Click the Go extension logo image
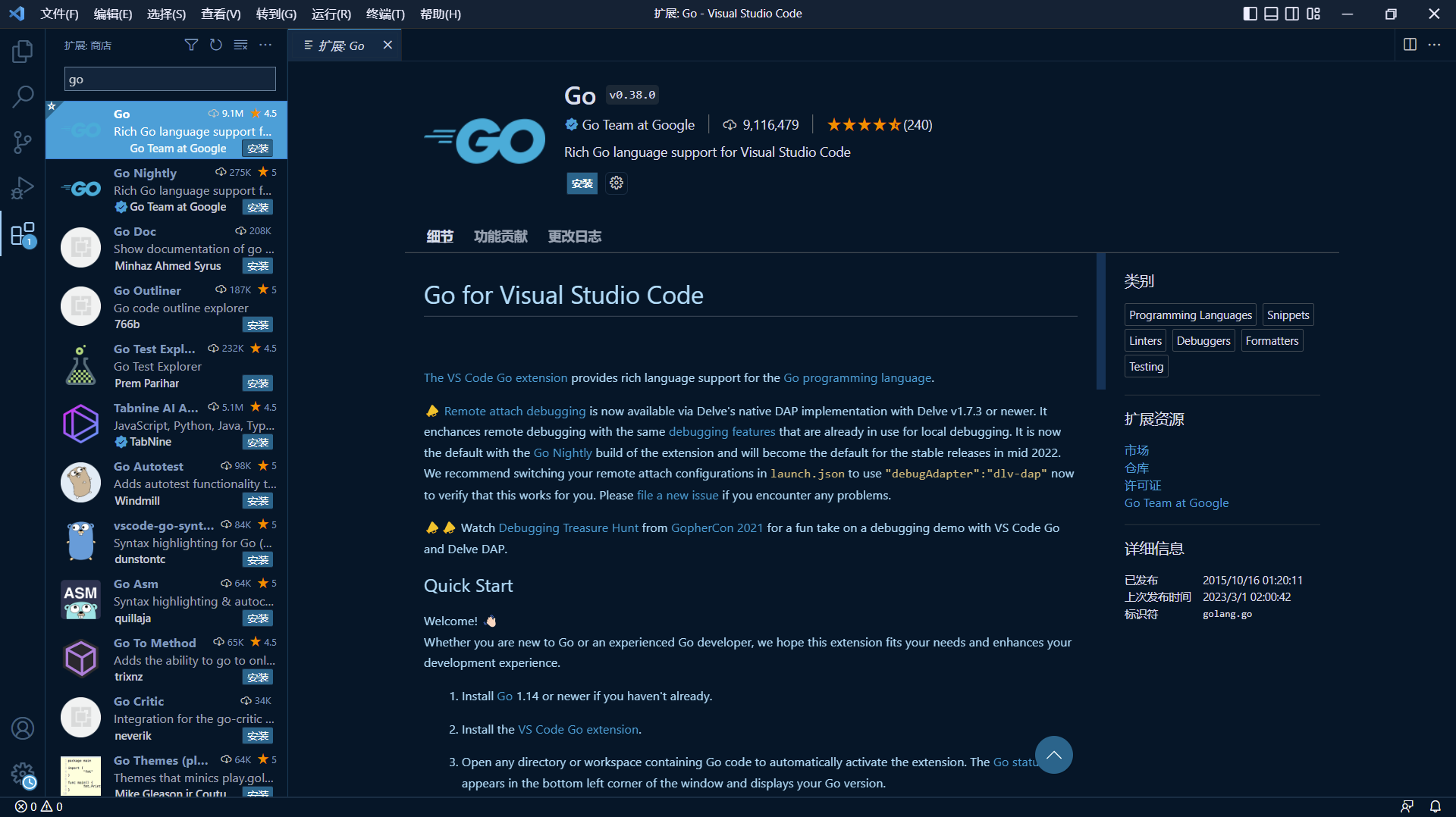The height and width of the screenshot is (817, 1456). point(485,141)
